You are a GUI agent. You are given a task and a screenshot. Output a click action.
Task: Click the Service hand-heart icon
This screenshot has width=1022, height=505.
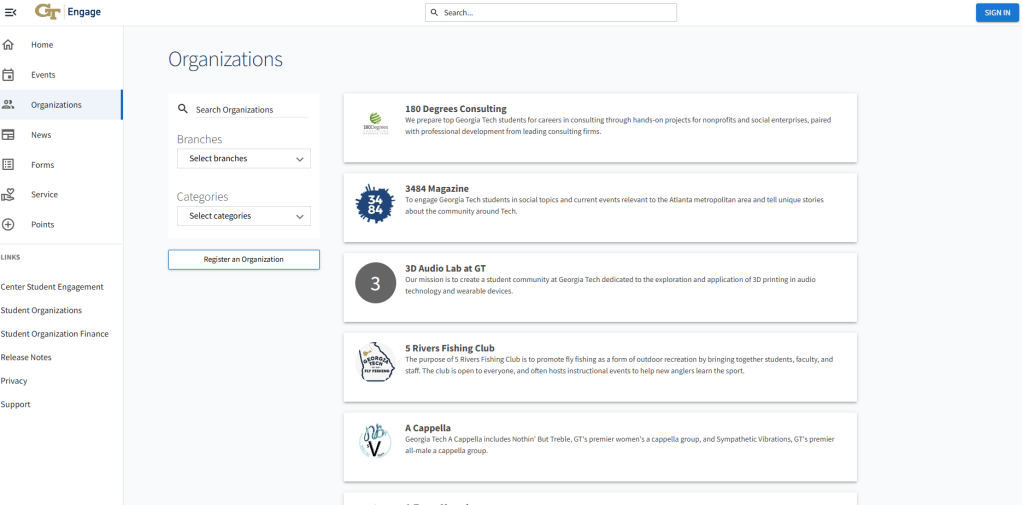(x=8, y=194)
